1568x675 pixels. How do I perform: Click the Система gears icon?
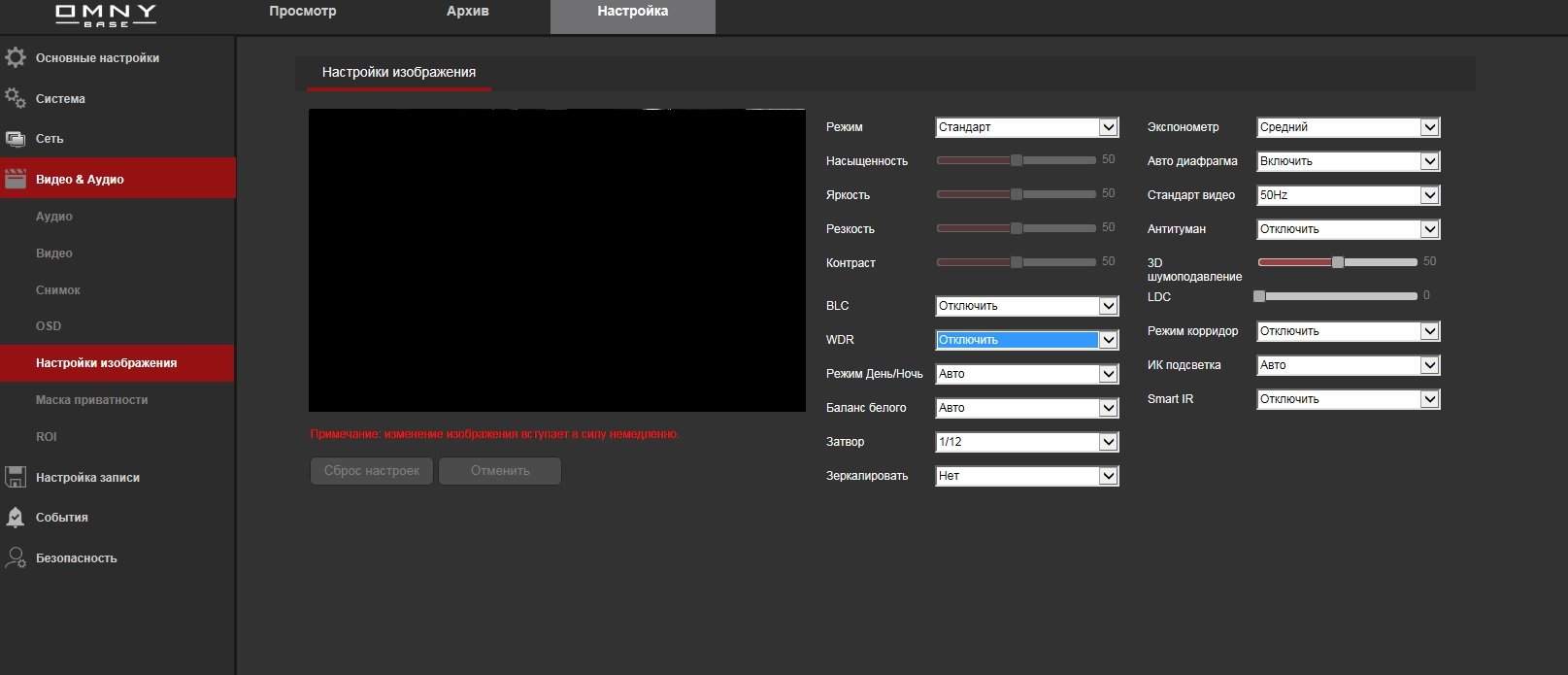[x=16, y=98]
